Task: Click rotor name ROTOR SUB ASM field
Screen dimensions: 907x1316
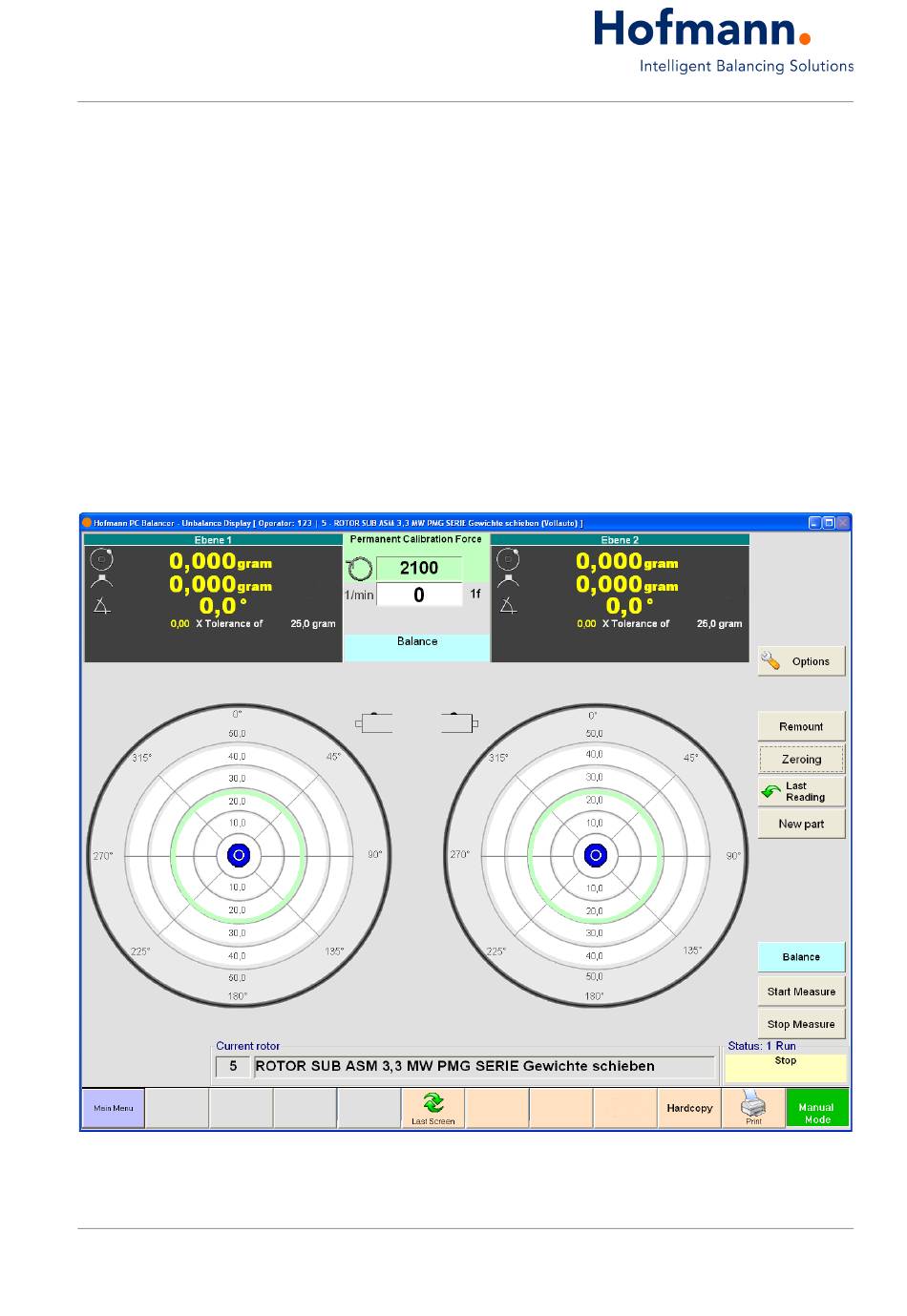Action: pos(484,1066)
